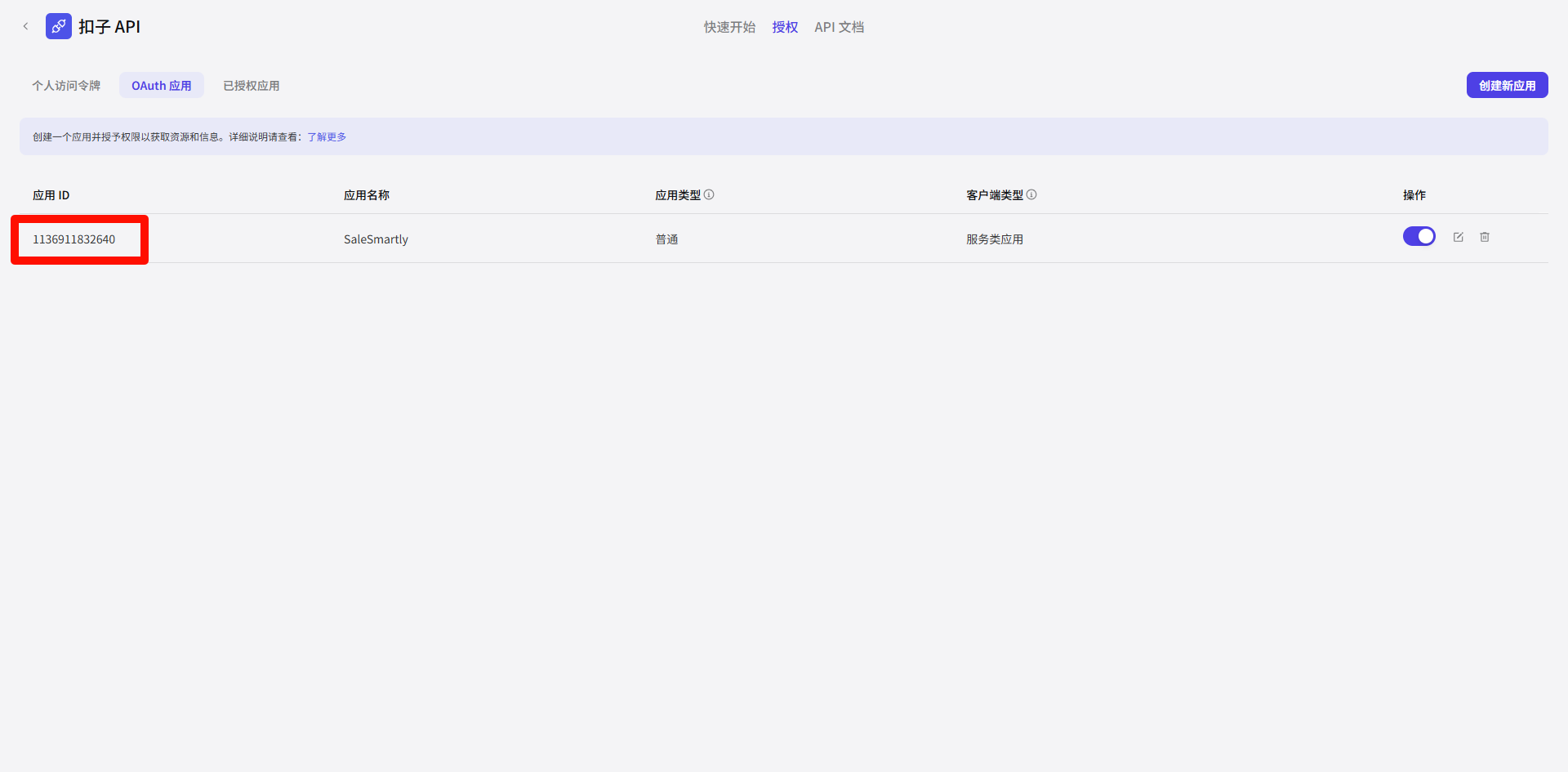Click the SaleSmartly app name
This screenshot has height=772, width=1568.
376,239
